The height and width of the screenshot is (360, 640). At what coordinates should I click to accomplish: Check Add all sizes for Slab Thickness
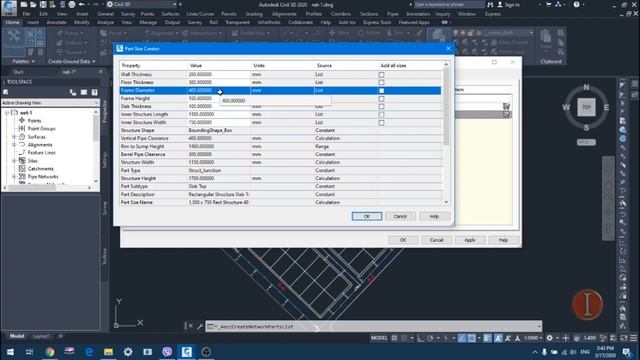pyautogui.click(x=381, y=107)
